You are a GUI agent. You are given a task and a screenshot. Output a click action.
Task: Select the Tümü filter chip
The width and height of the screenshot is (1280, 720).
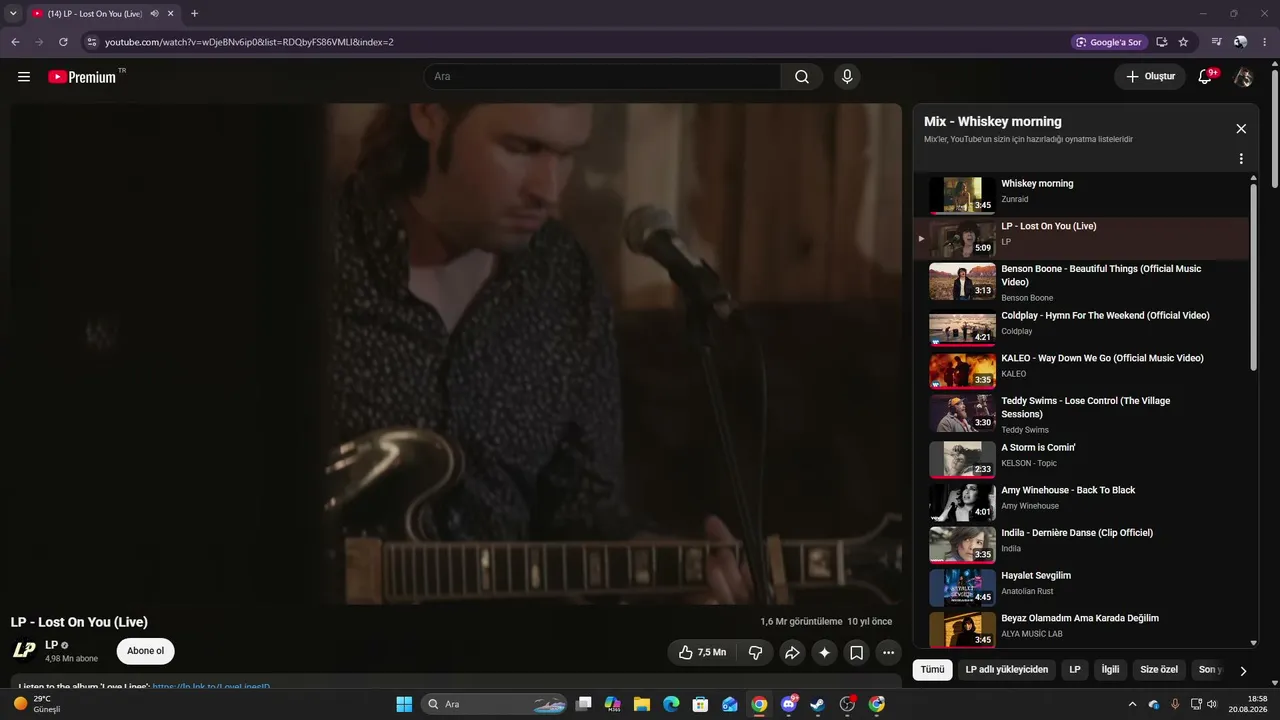pyautogui.click(x=932, y=670)
